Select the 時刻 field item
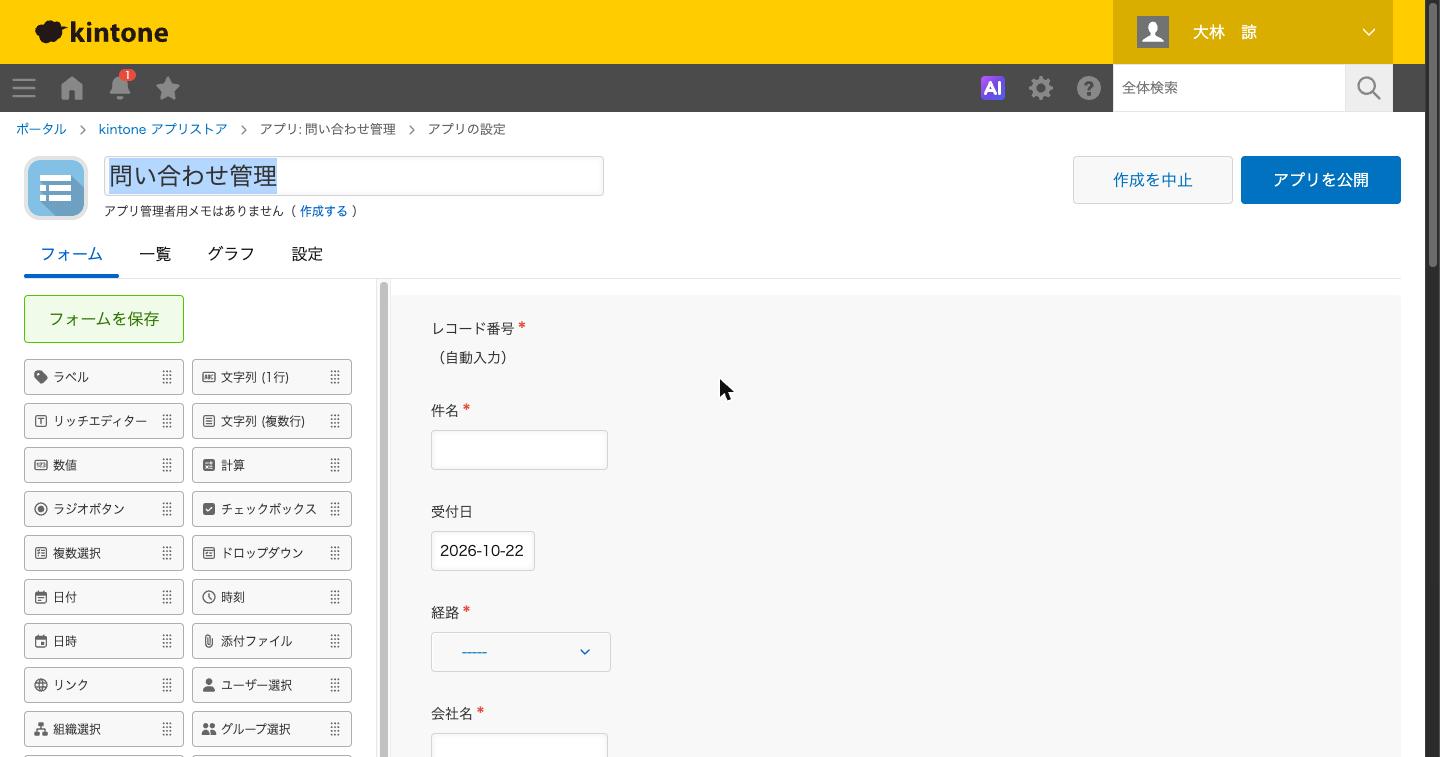Viewport: 1440px width, 757px height. click(x=272, y=597)
